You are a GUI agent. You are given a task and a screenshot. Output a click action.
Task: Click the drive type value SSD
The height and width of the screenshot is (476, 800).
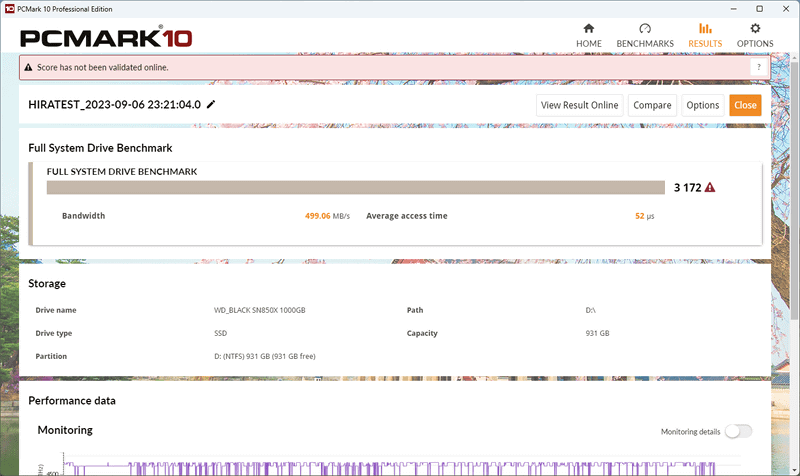pyautogui.click(x=220, y=333)
